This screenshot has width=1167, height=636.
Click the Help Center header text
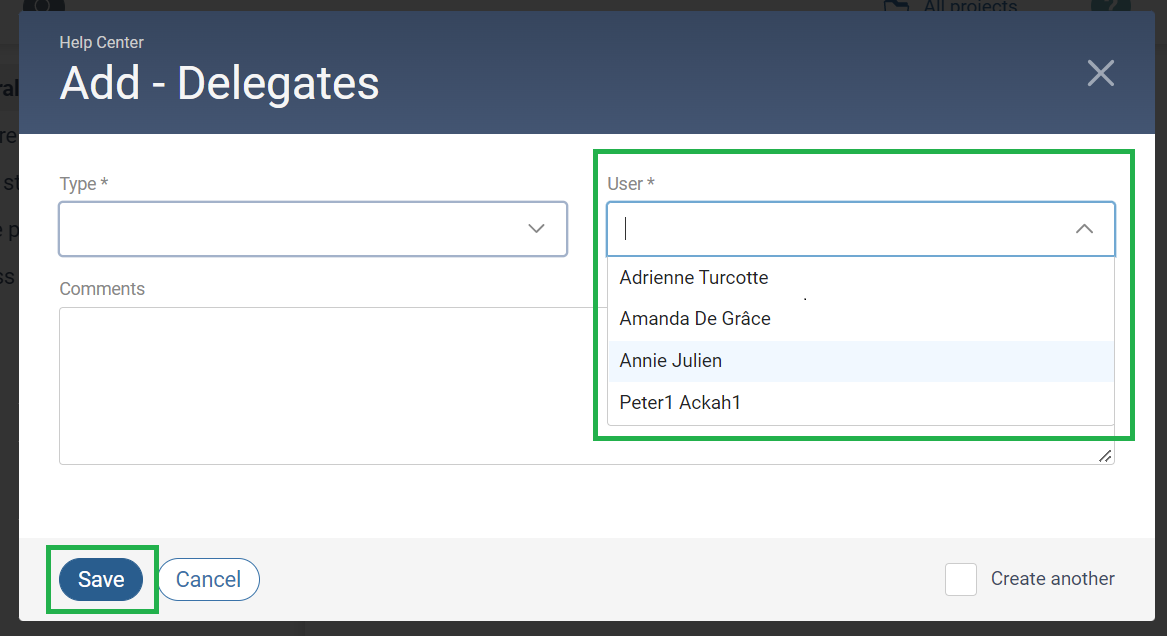[x=101, y=42]
